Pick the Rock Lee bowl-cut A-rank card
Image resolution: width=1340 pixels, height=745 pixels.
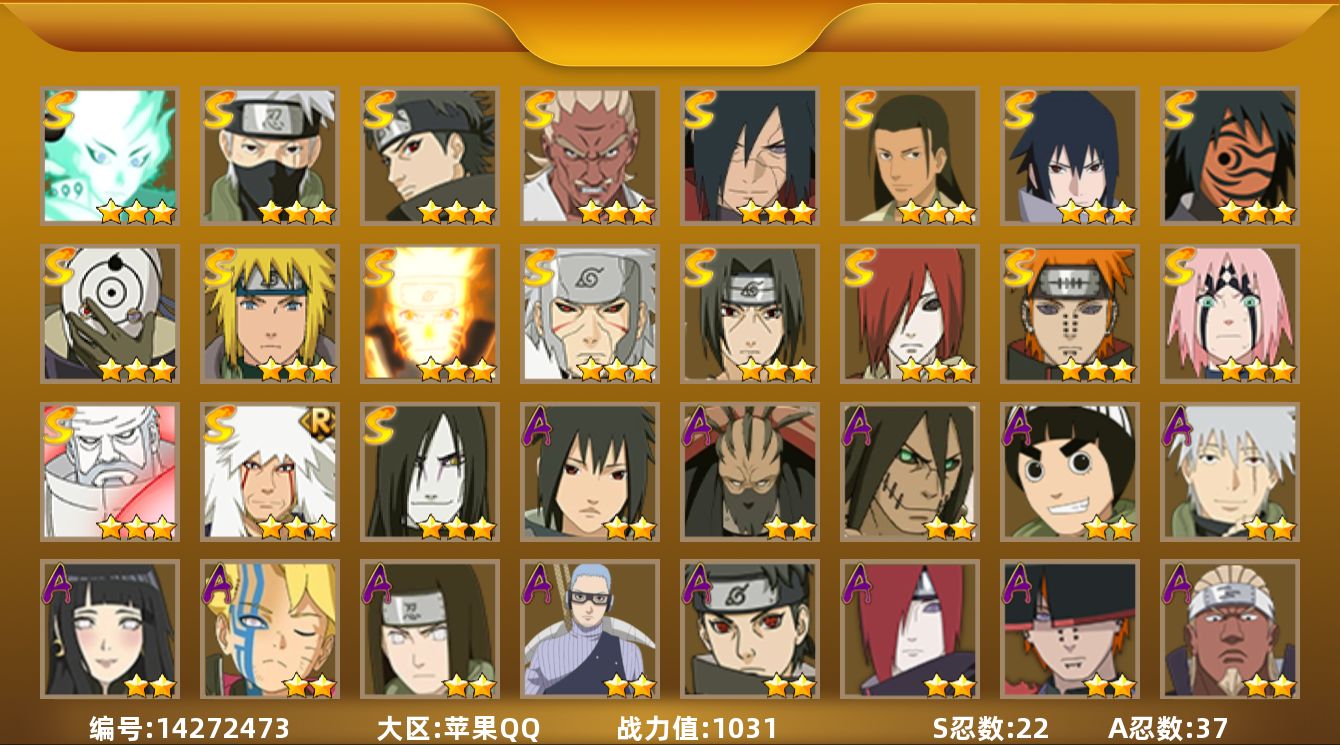click(1070, 472)
